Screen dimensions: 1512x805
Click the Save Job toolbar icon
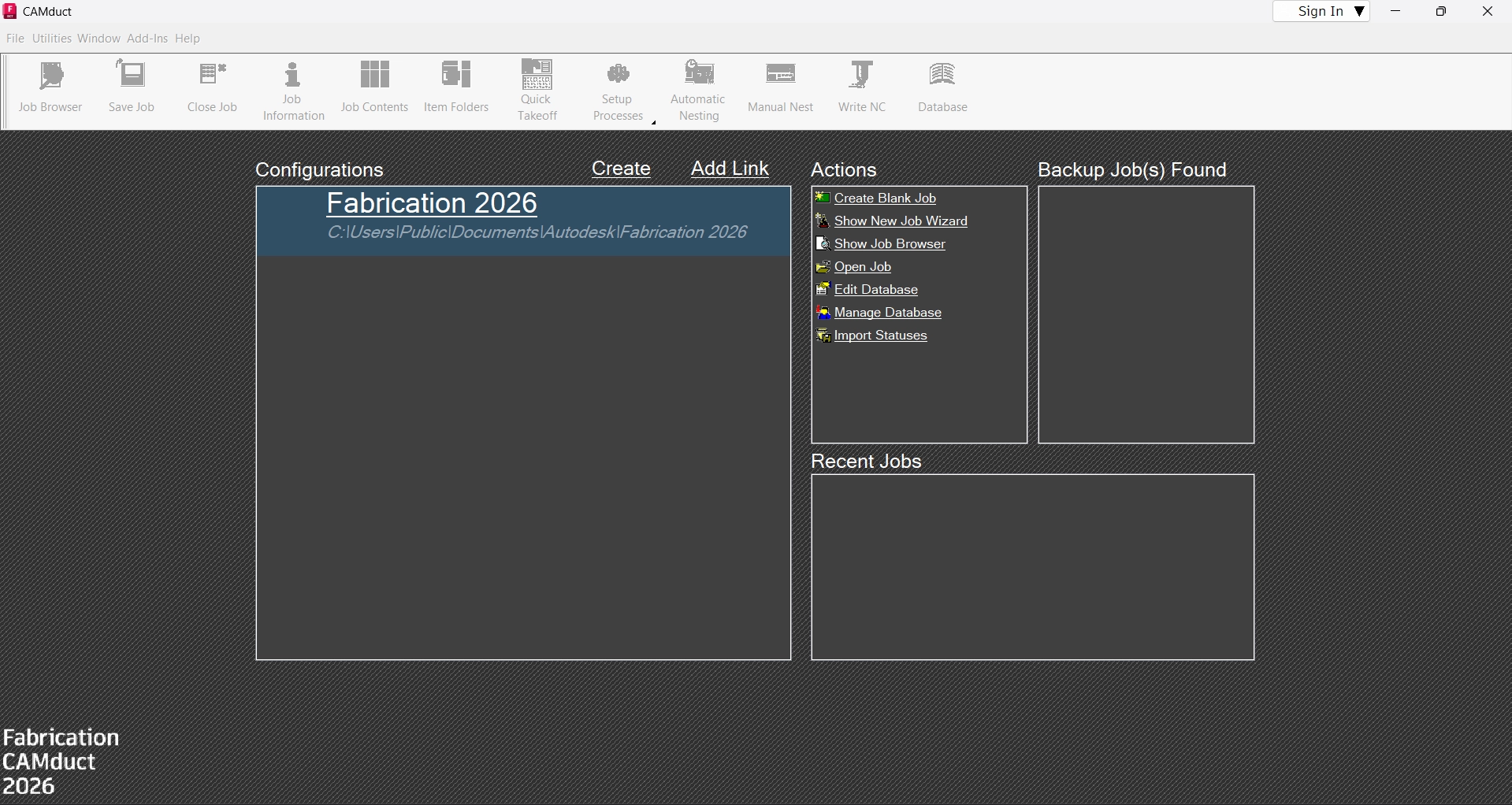[x=132, y=87]
